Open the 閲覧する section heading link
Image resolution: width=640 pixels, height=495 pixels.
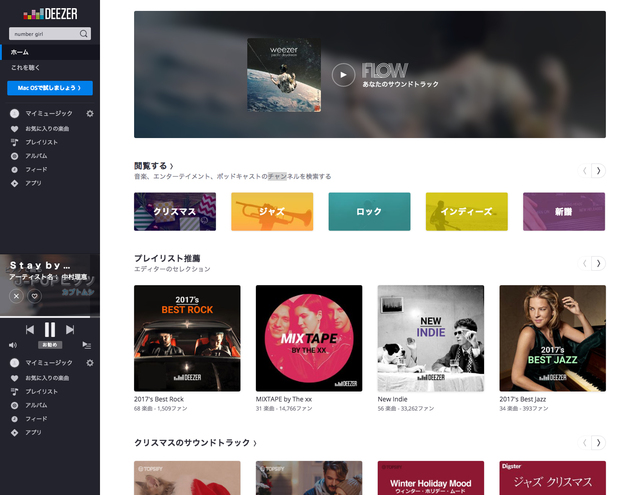click(154, 166)
